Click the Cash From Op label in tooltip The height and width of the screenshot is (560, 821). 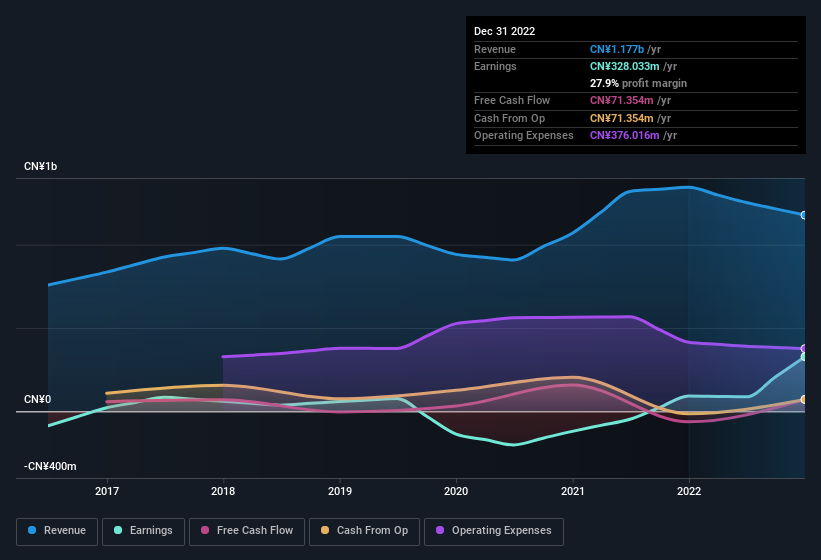[509, 118]
